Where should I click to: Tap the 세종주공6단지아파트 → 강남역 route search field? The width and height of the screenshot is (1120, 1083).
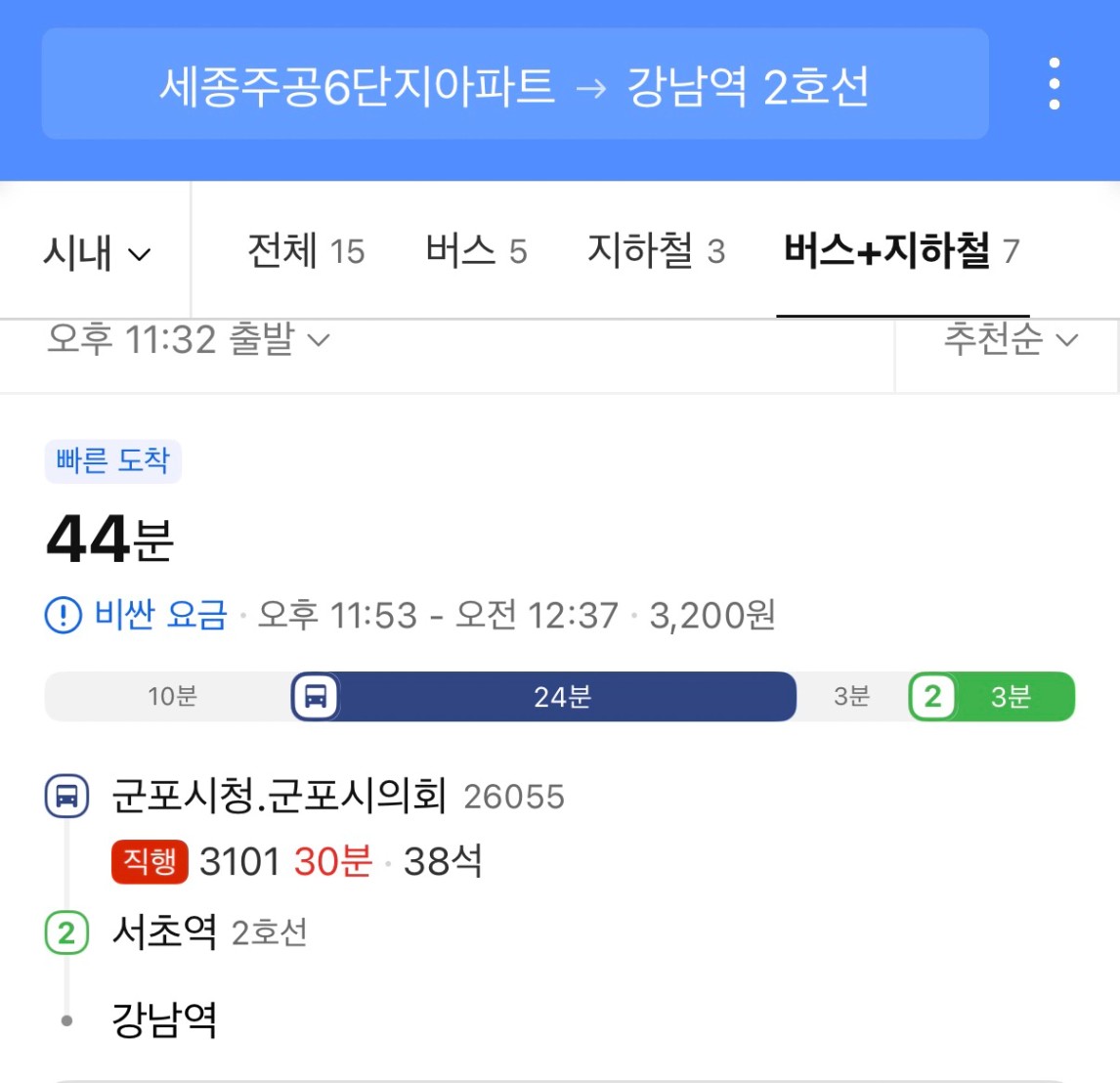[x=515, y=84]
